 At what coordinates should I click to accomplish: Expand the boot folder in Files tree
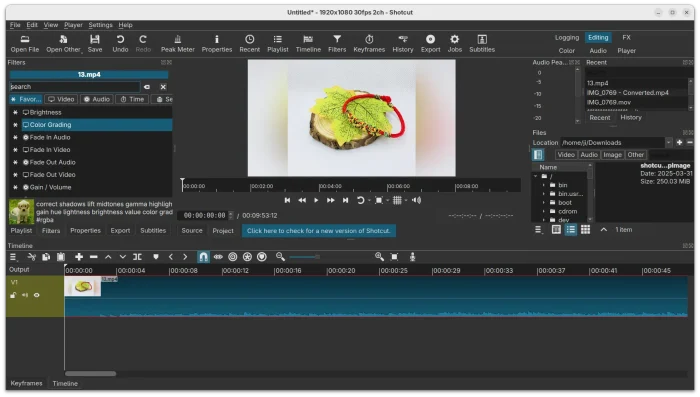(x=543, y=202)
